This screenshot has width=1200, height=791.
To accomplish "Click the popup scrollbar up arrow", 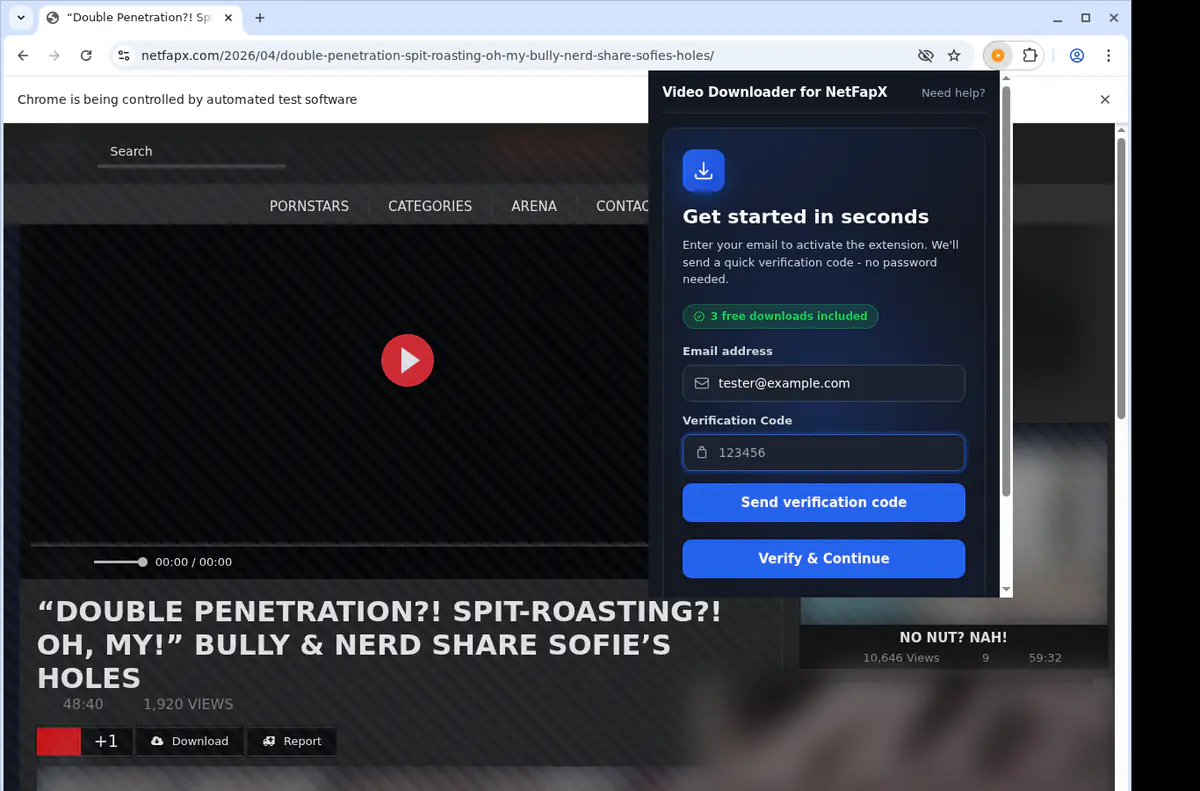I will (x=1006, y=78).
